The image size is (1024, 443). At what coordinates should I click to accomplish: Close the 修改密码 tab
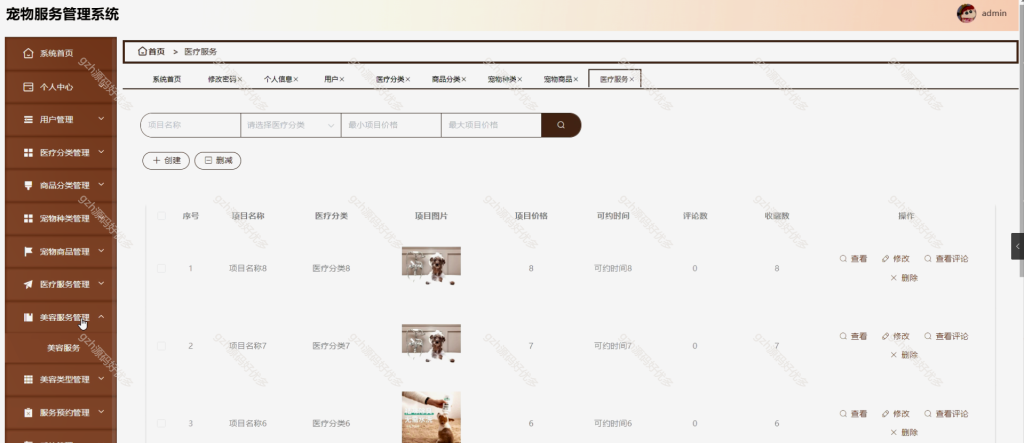(240, 79)
